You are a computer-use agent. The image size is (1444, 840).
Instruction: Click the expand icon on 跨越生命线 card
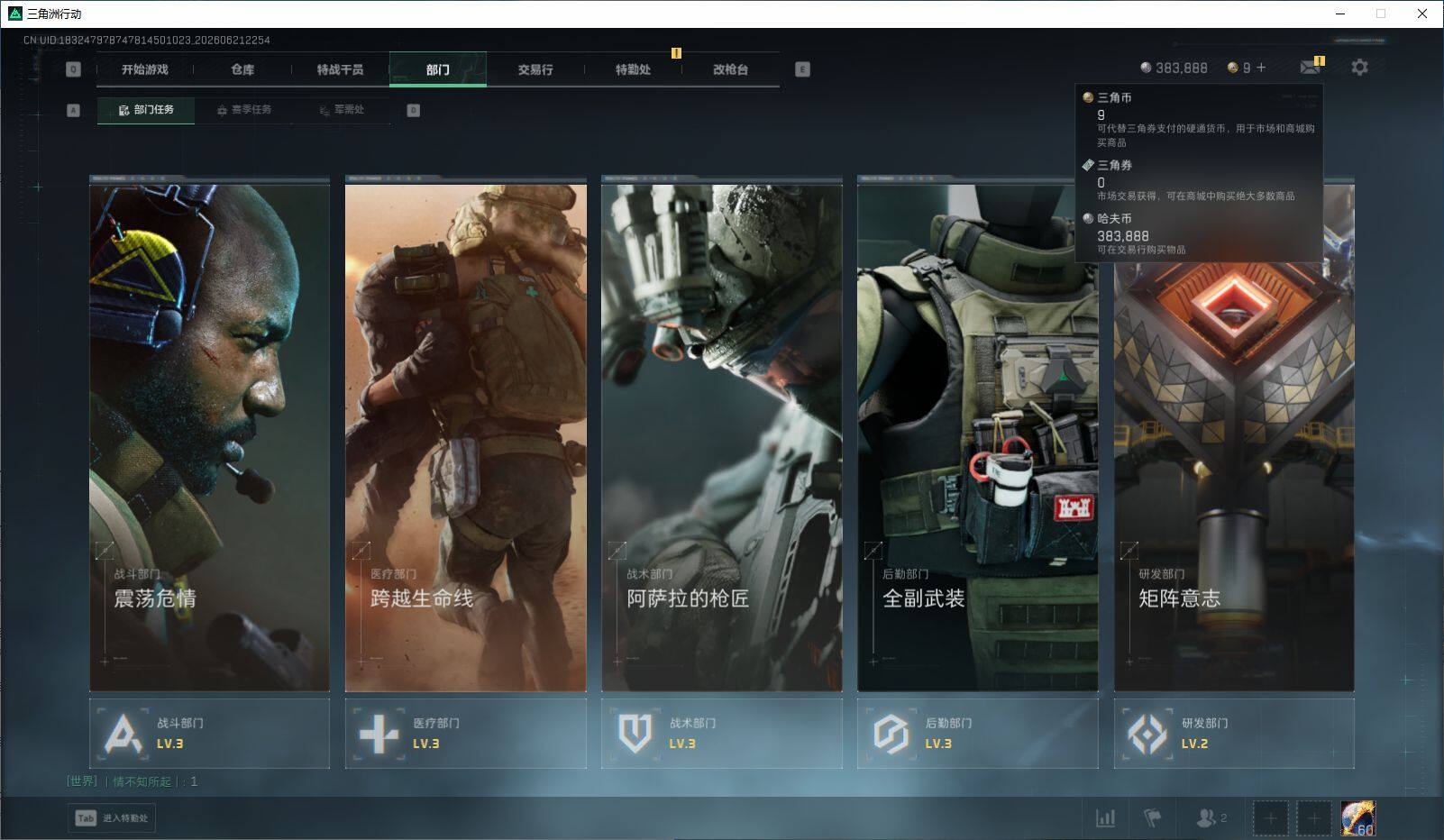[361, 550]
